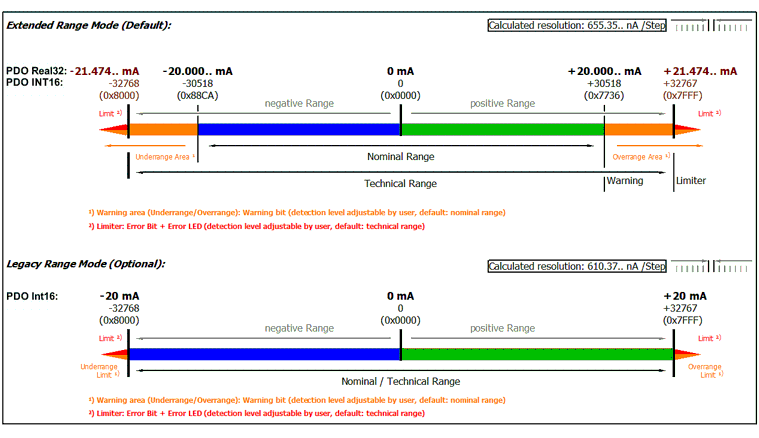Select the 'PDO Int16:' label in Legacy mode
Screen dimensions: 759x438
point(32,296)
